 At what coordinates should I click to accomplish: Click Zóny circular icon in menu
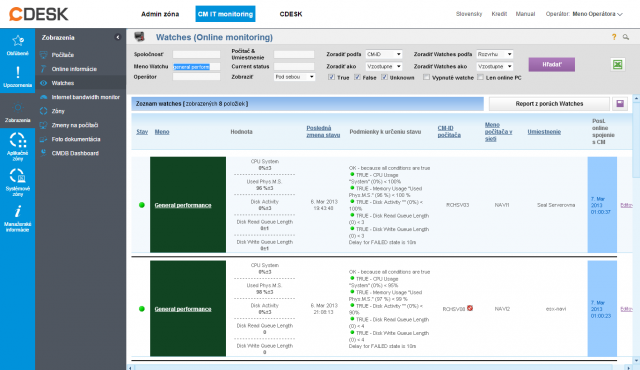coord(43,111)
